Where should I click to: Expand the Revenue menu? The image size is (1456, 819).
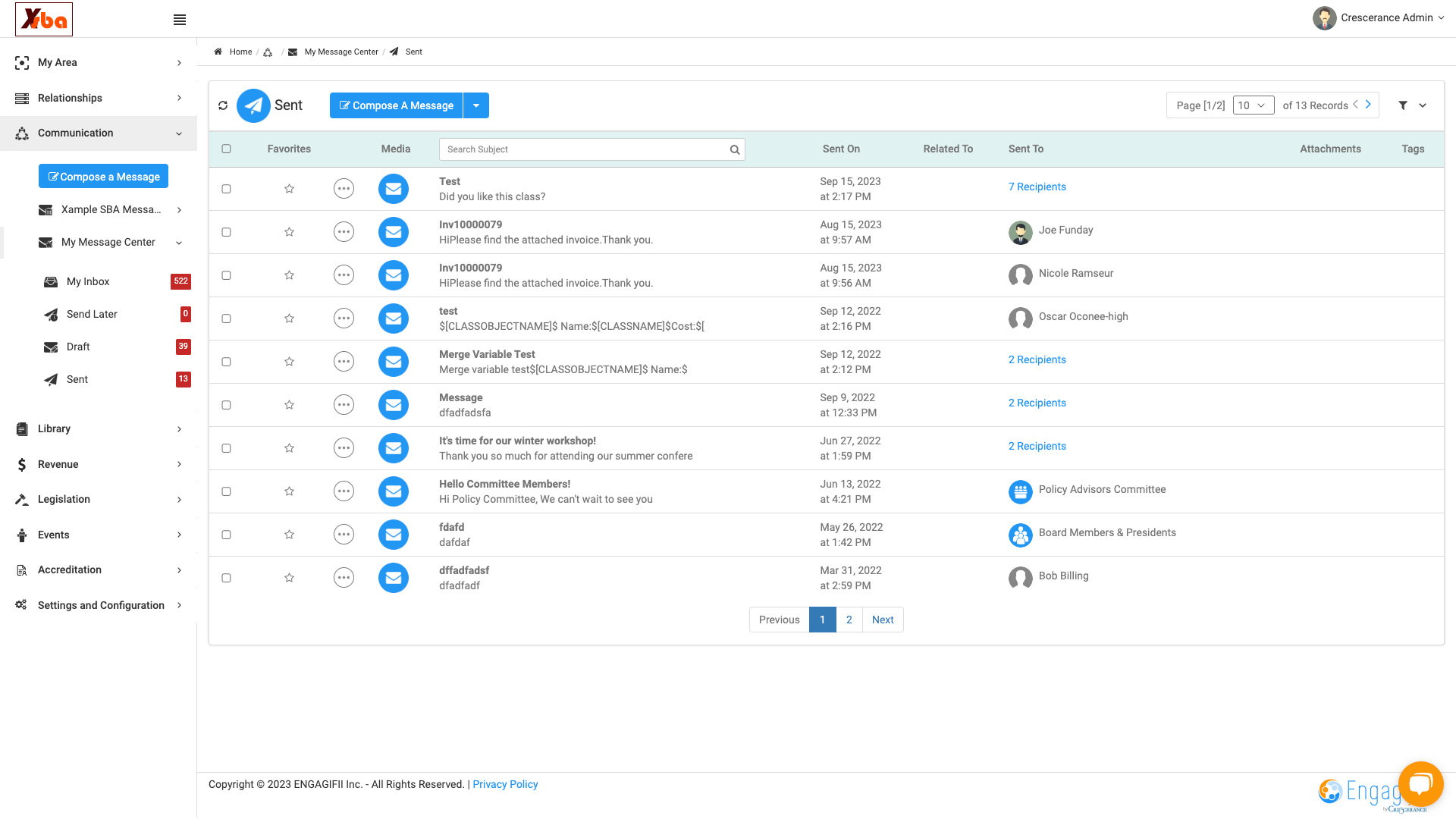(99, 464)
